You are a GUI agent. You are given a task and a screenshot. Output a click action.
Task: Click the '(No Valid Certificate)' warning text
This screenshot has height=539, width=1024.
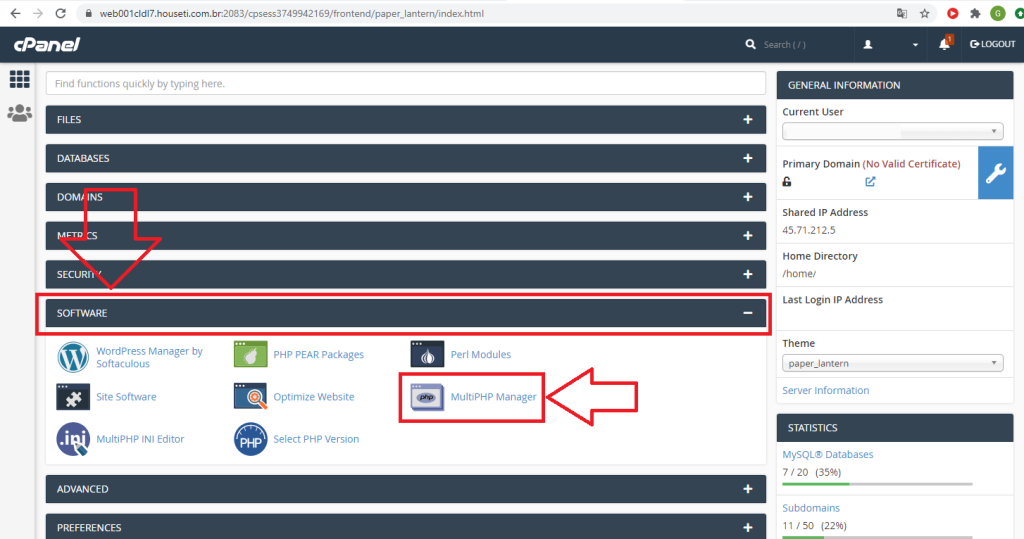pos(911,164)
